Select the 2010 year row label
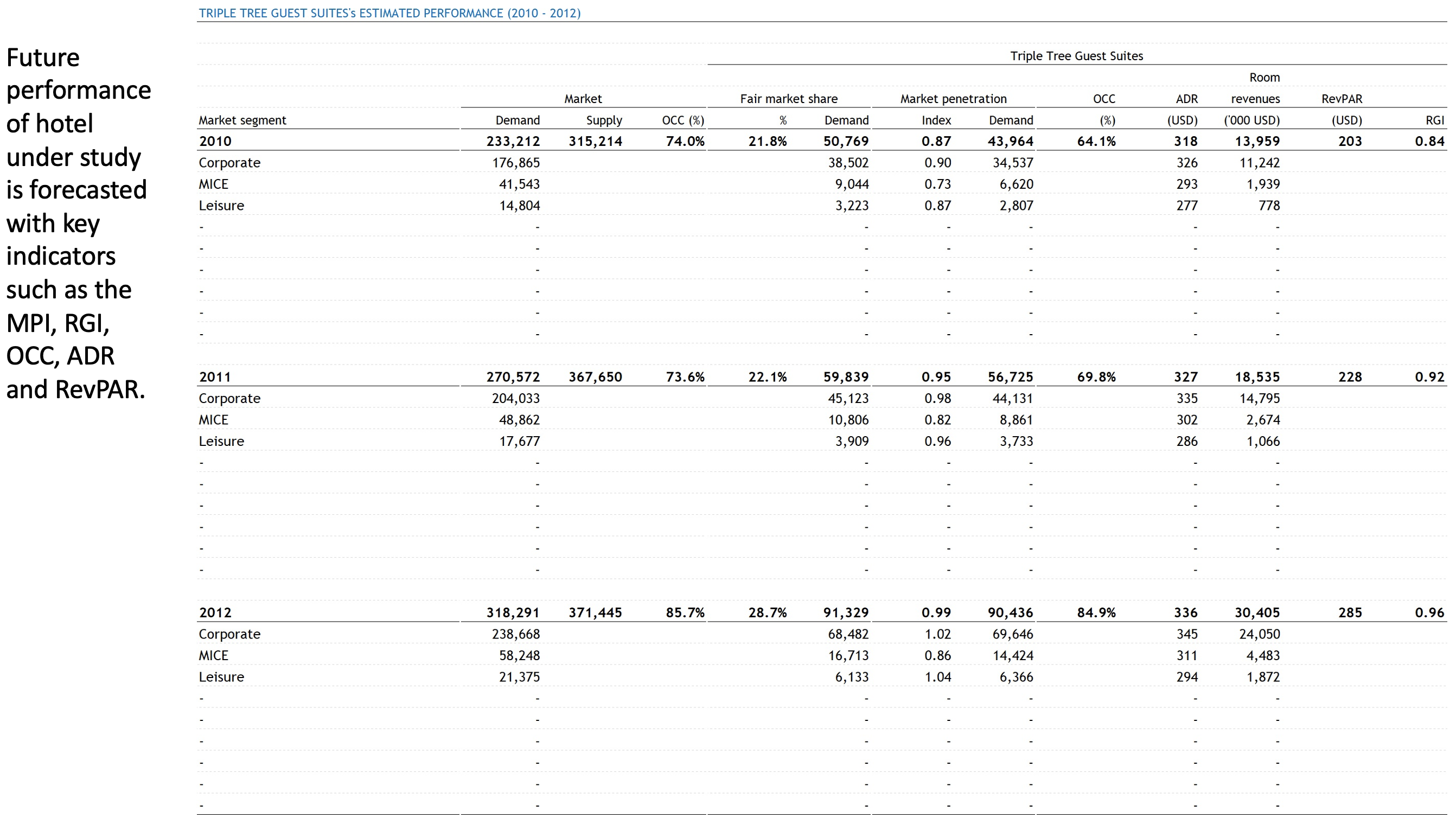1456x818 pixels. point(215,142)
